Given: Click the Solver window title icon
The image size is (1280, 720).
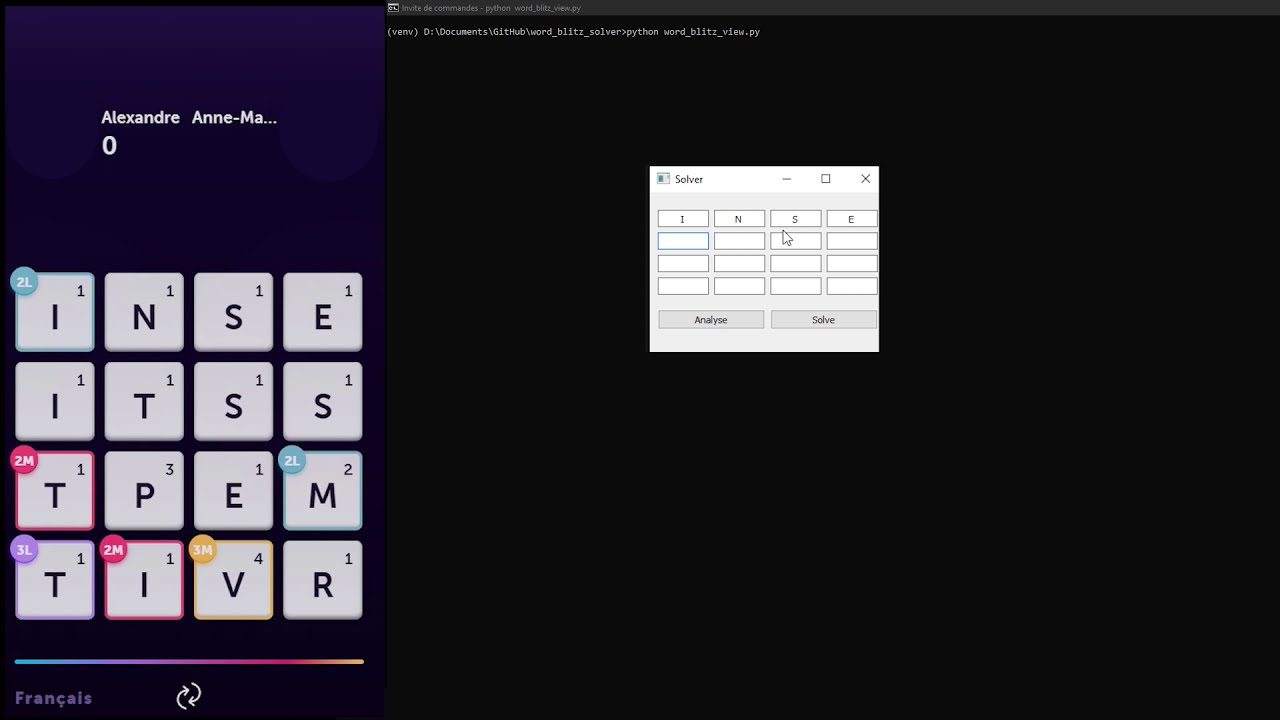Looking at the screenshot, I should point(663,179).
